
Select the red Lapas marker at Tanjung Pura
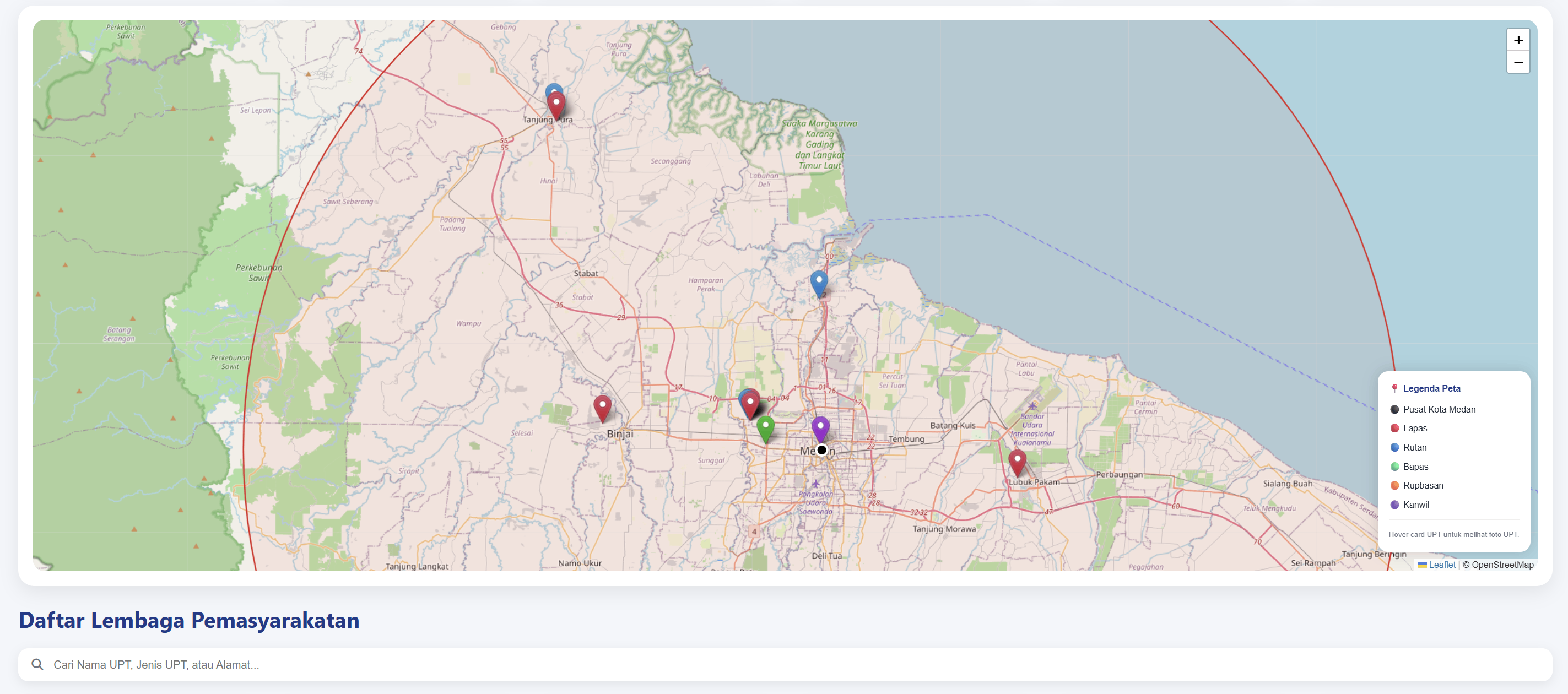[556, 106]
